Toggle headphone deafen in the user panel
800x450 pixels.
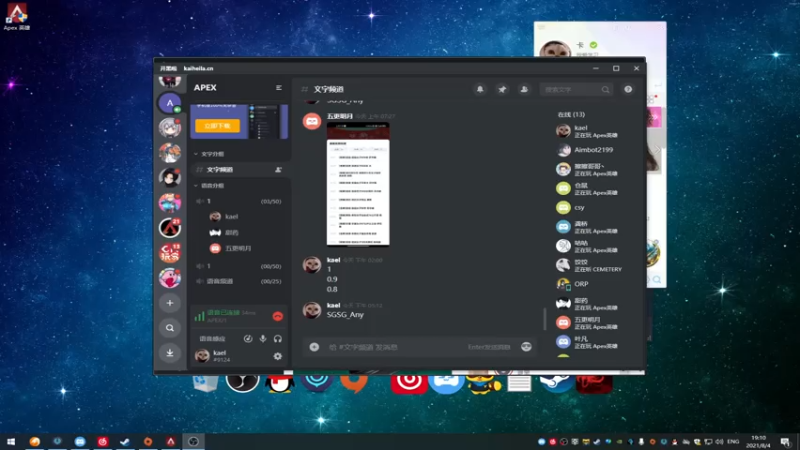pos(278,339)
